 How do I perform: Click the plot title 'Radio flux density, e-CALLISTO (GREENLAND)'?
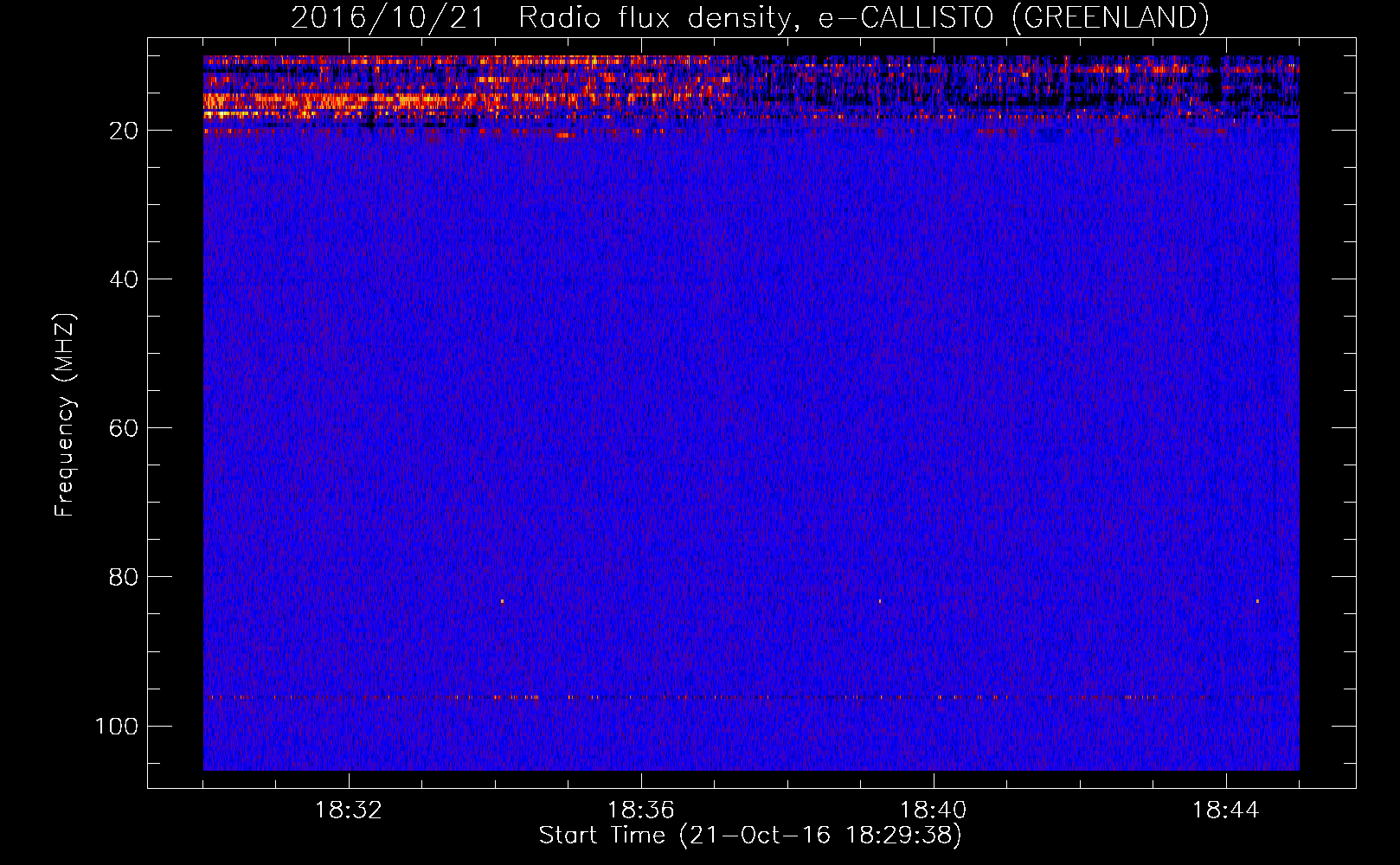864,17
